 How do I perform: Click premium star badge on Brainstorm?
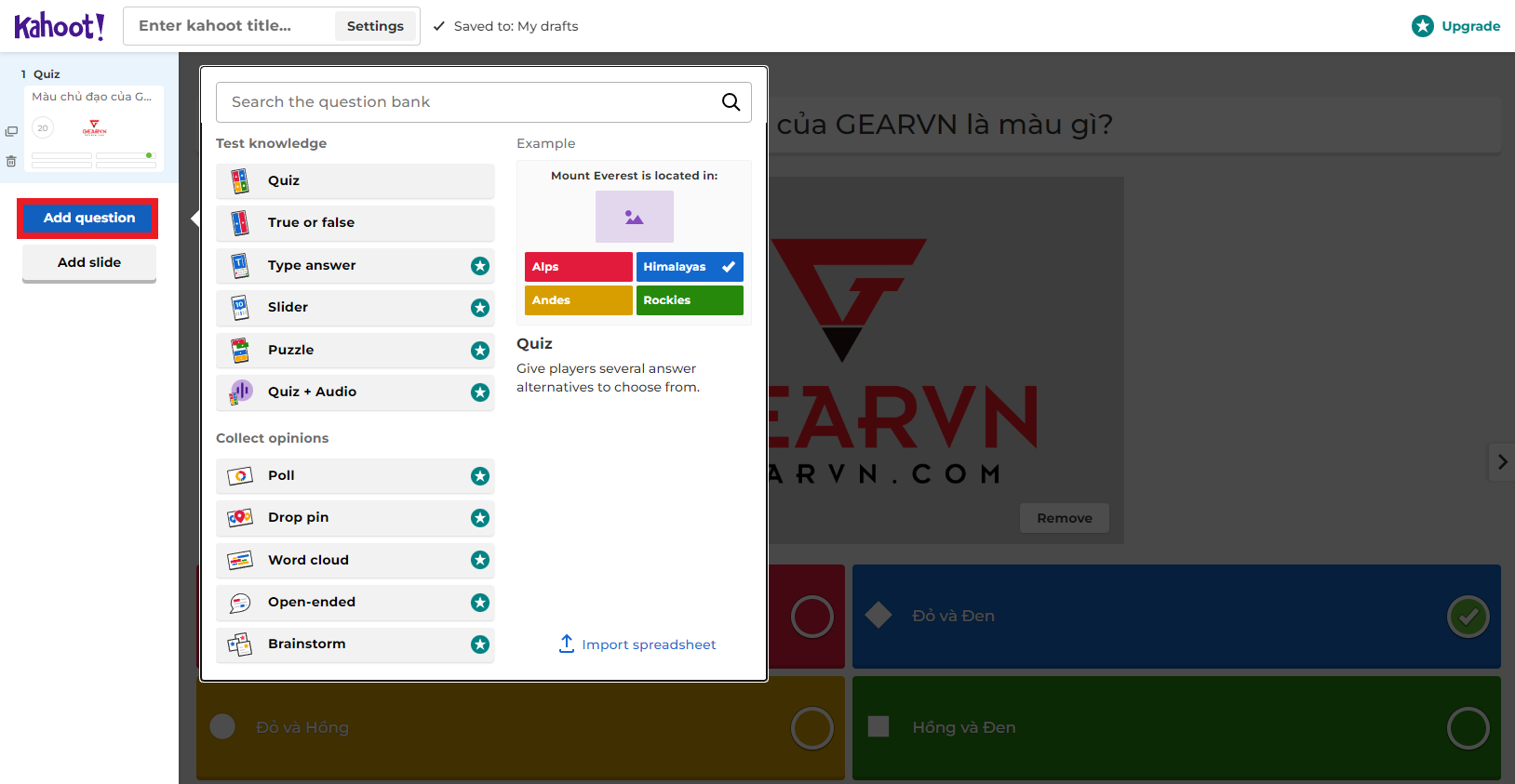pos(480,644)
